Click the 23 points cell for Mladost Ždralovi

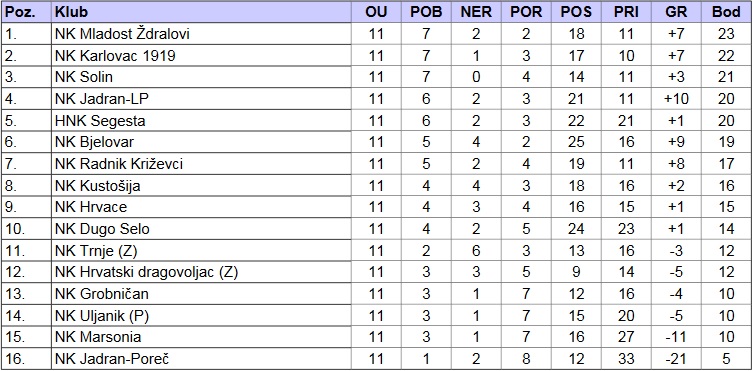pyautogui.click(x=726, y=34)
